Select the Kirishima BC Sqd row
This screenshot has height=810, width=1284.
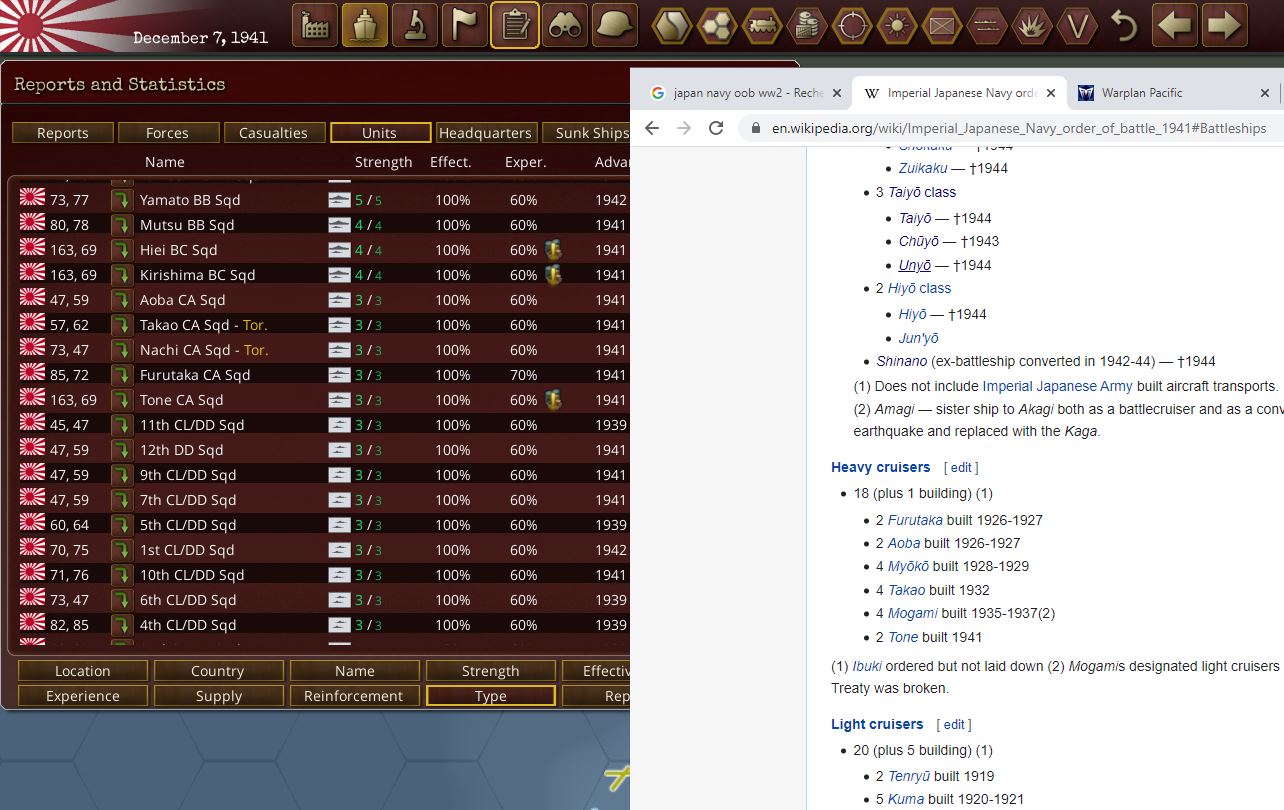(x=322, y=275)
